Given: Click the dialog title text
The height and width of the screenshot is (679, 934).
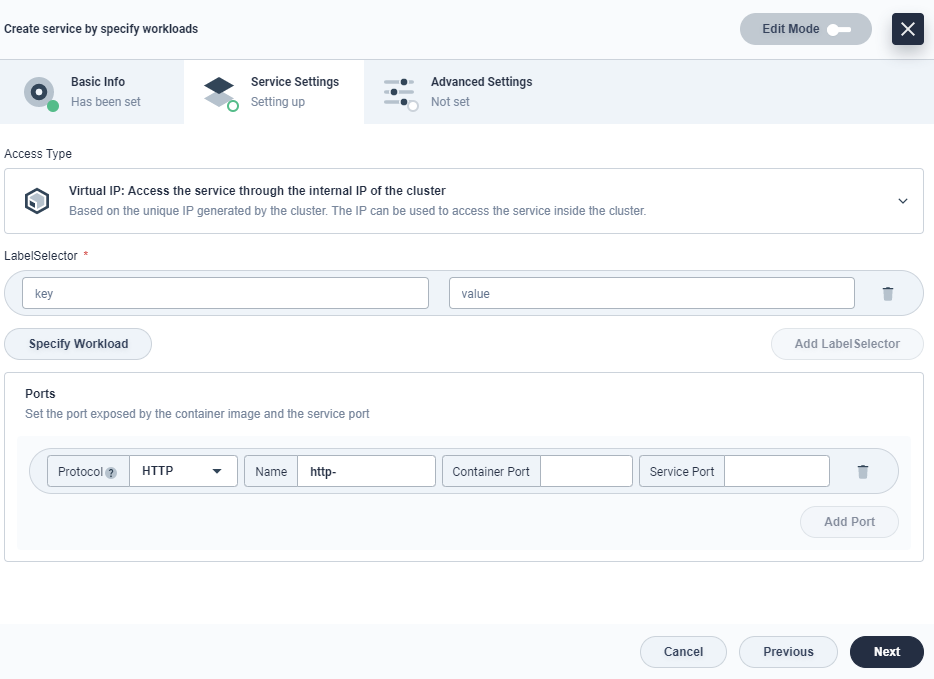Looking at the screenshot, I should pos(101,29).
